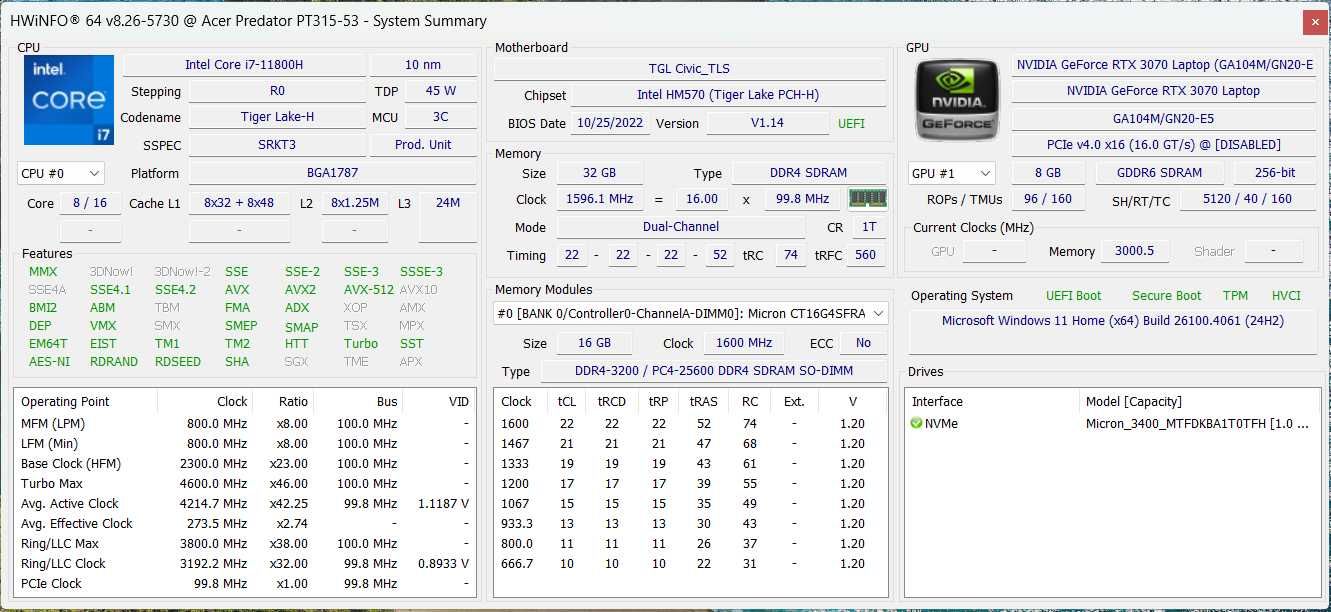Viewport: 1331px width, 612px height.
Task: Click the BIOS version V1.14 field
Action: 767,123
